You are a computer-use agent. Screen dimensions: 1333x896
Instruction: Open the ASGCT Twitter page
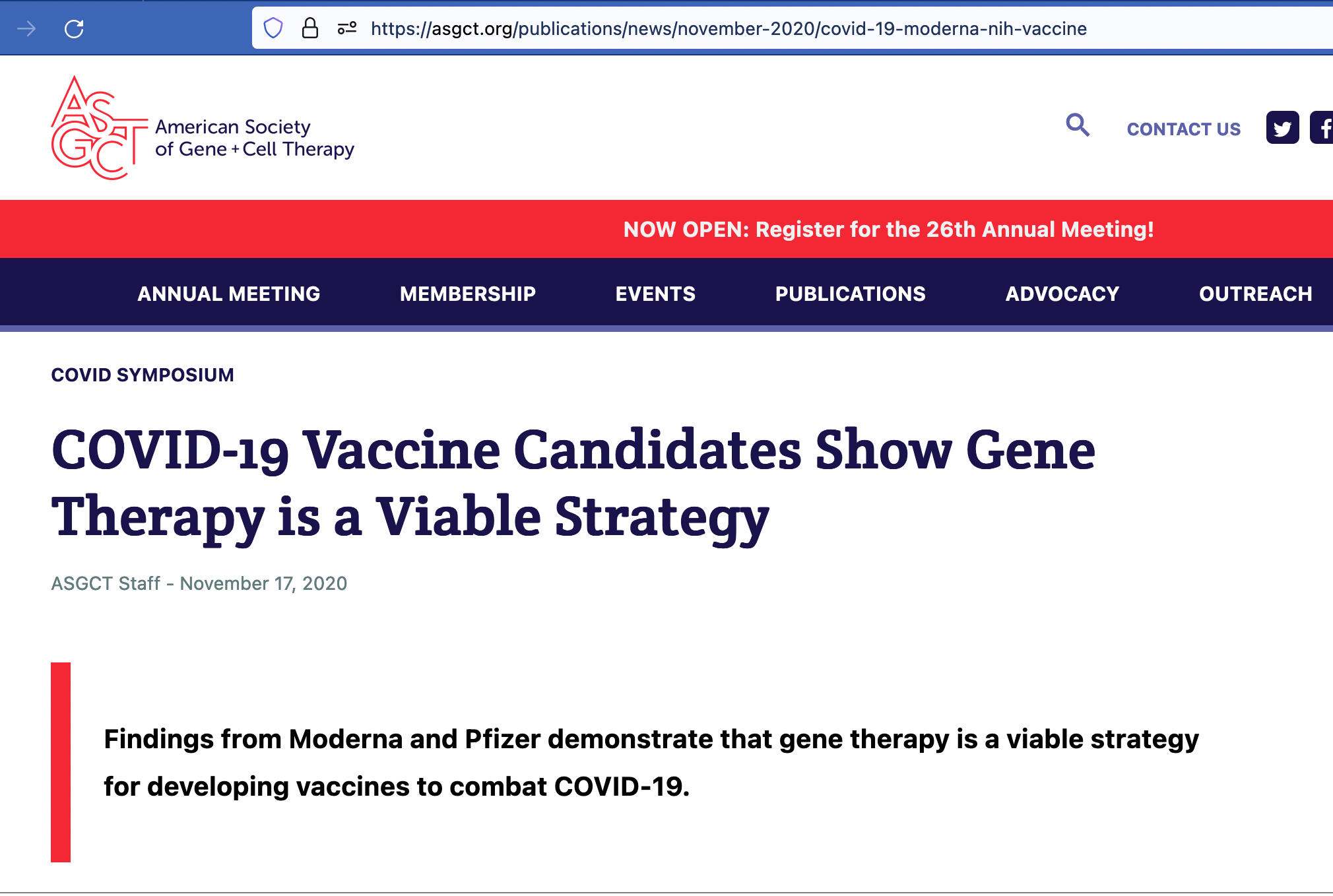pos(1282,127)
